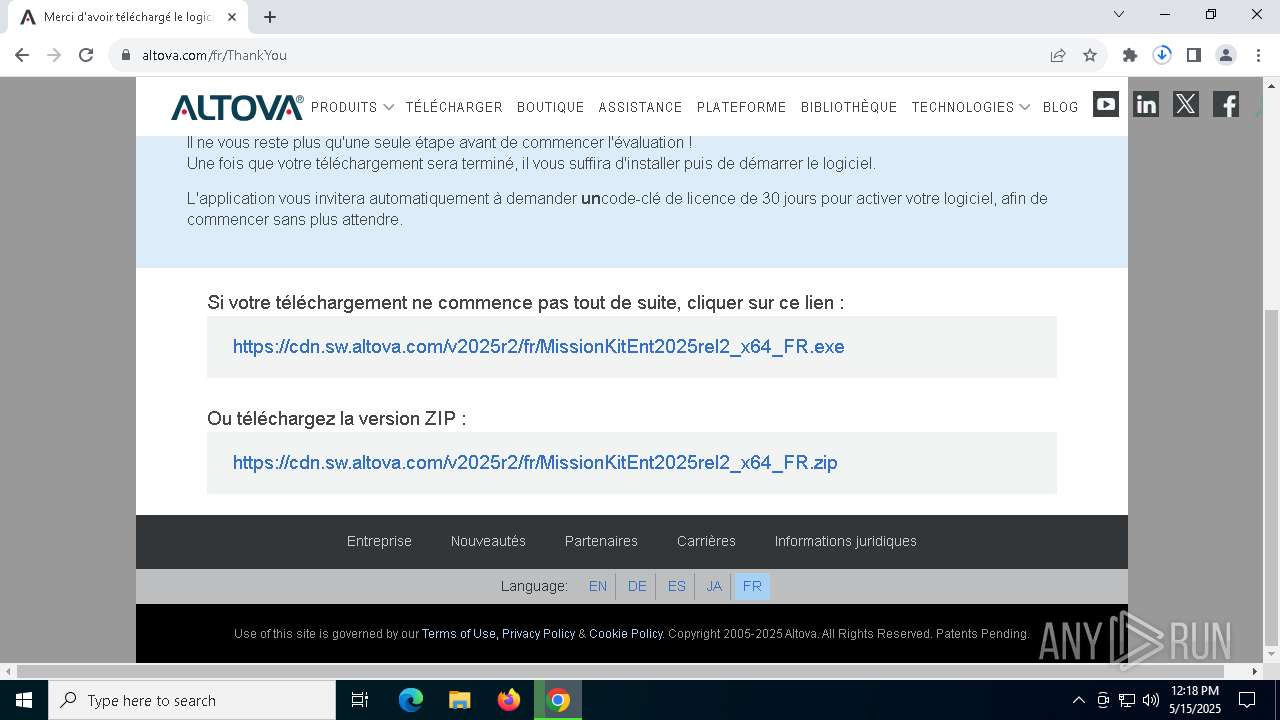Launch Firefox from taskbar
1280x720 pixels.
pos(509,700)
